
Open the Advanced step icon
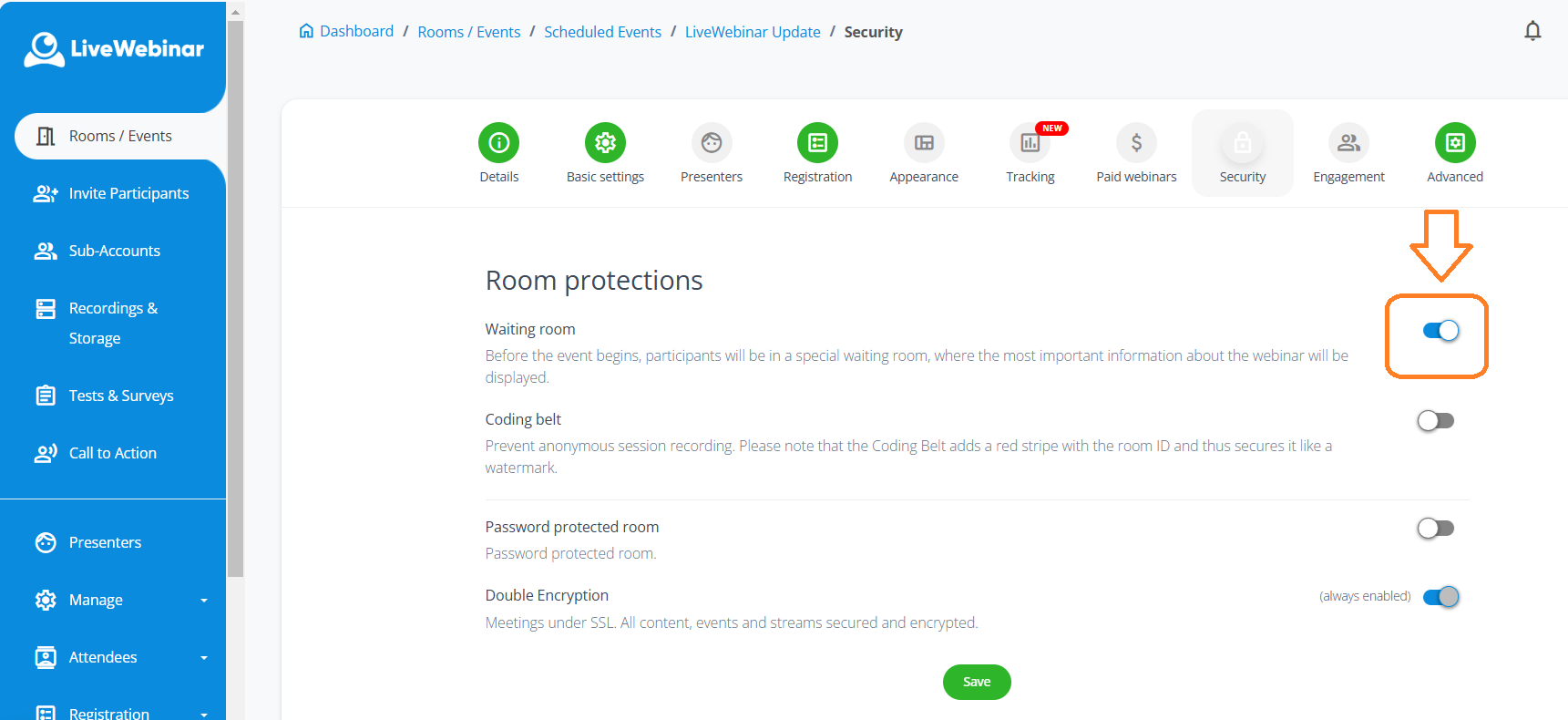1455,143
